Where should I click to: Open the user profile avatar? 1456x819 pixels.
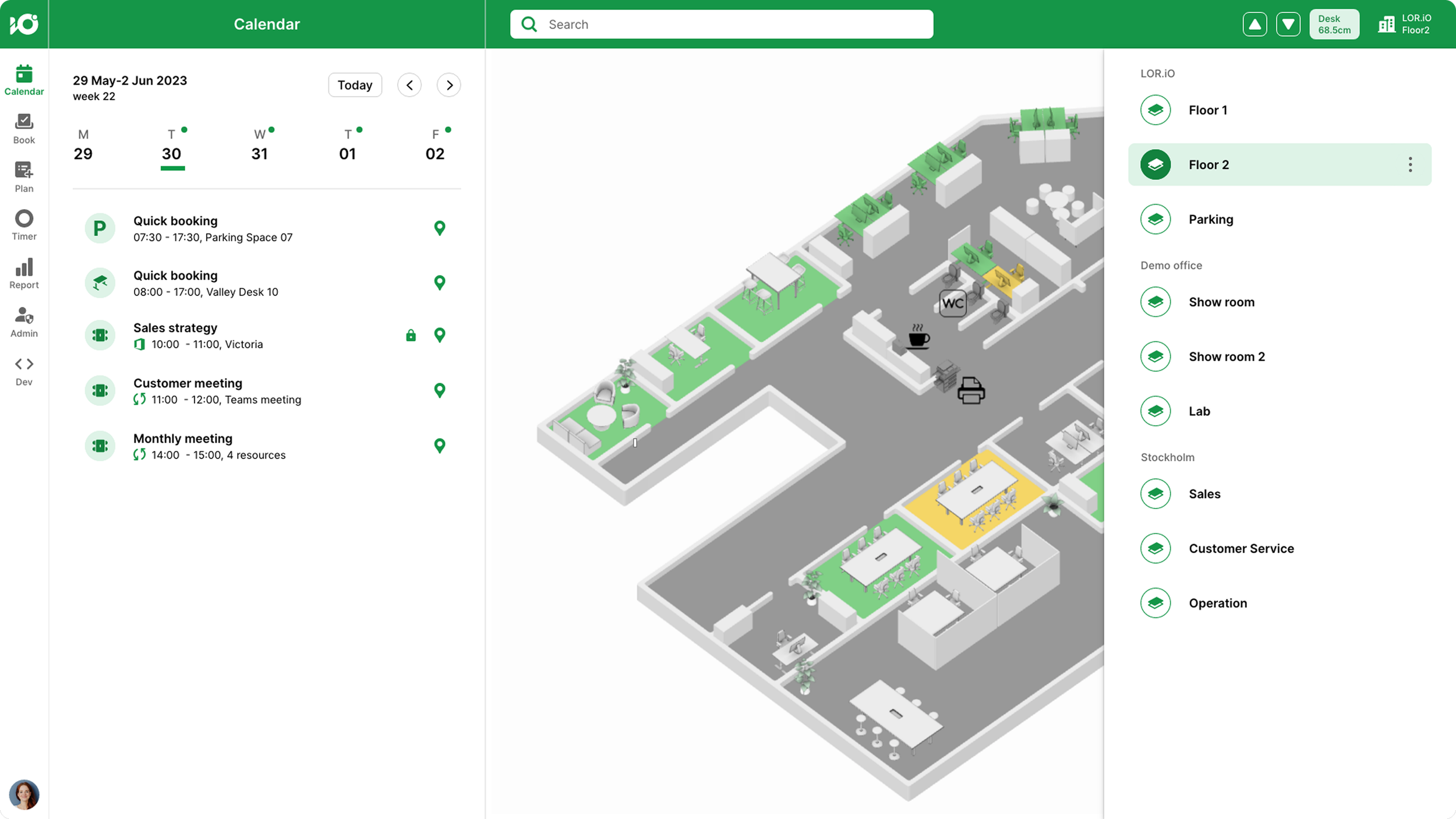coord(24,795)
